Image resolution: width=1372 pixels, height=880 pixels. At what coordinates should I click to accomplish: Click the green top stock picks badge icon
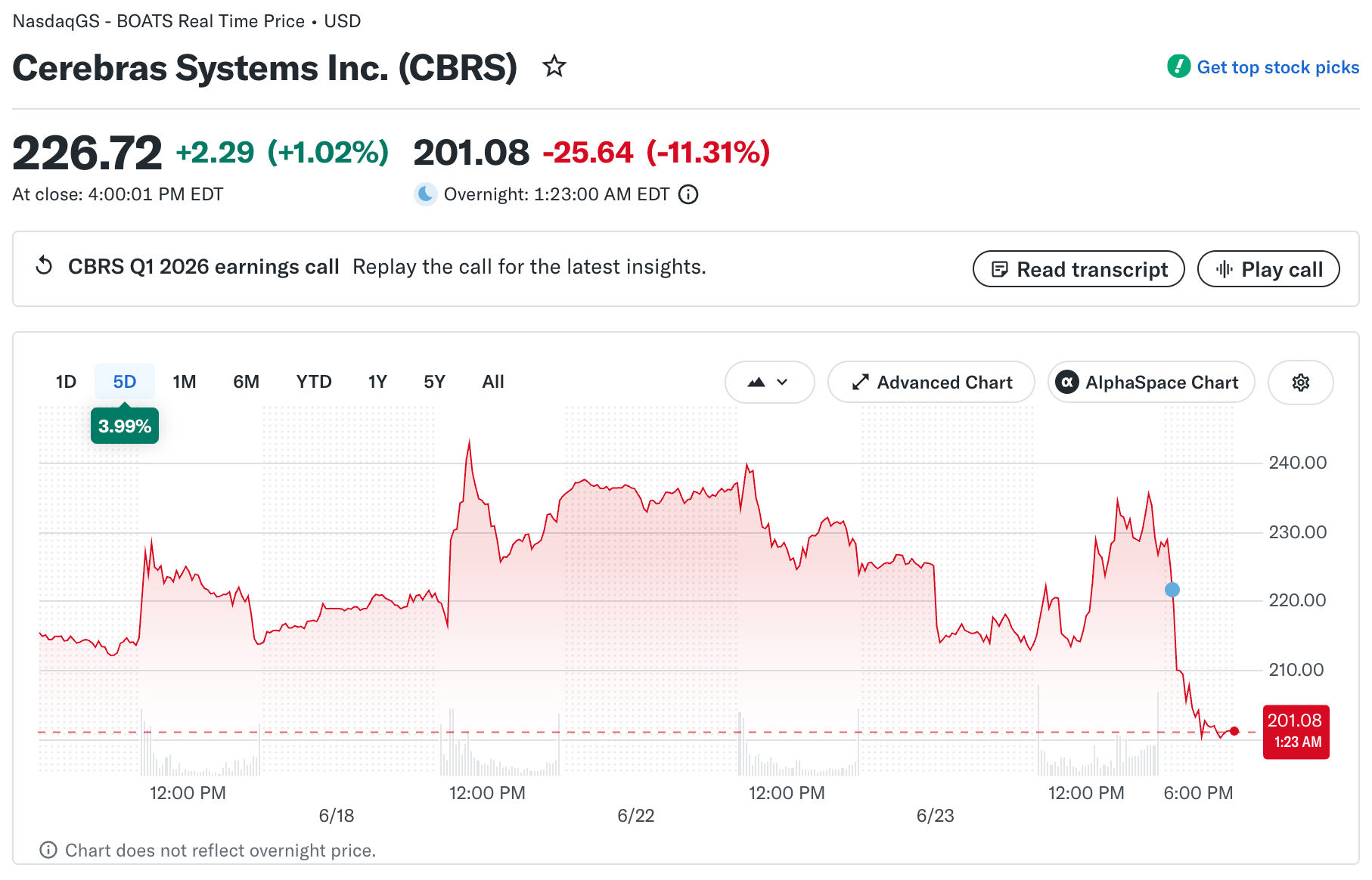[1178, 67]
